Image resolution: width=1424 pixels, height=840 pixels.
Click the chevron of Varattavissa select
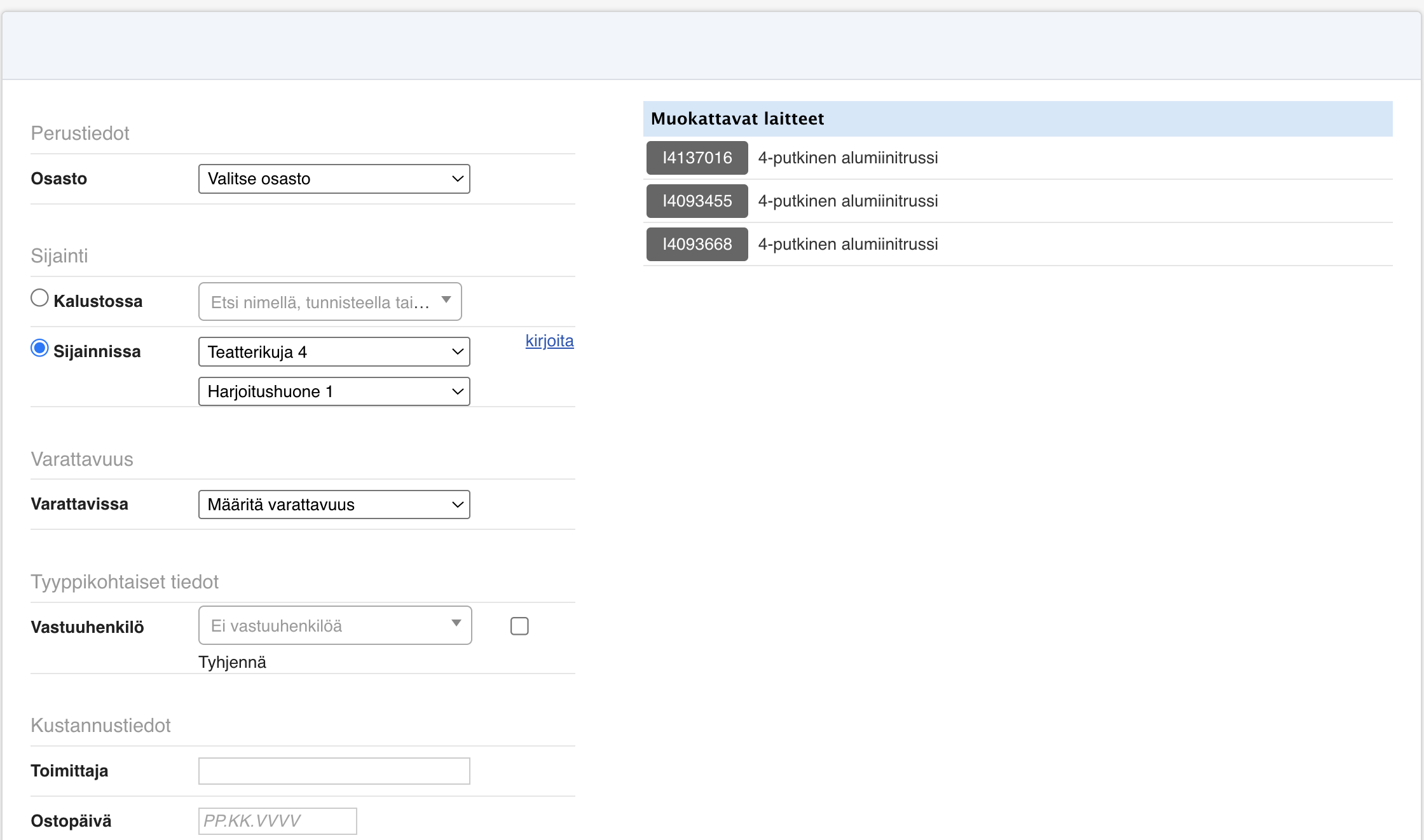tap(457, 505)
